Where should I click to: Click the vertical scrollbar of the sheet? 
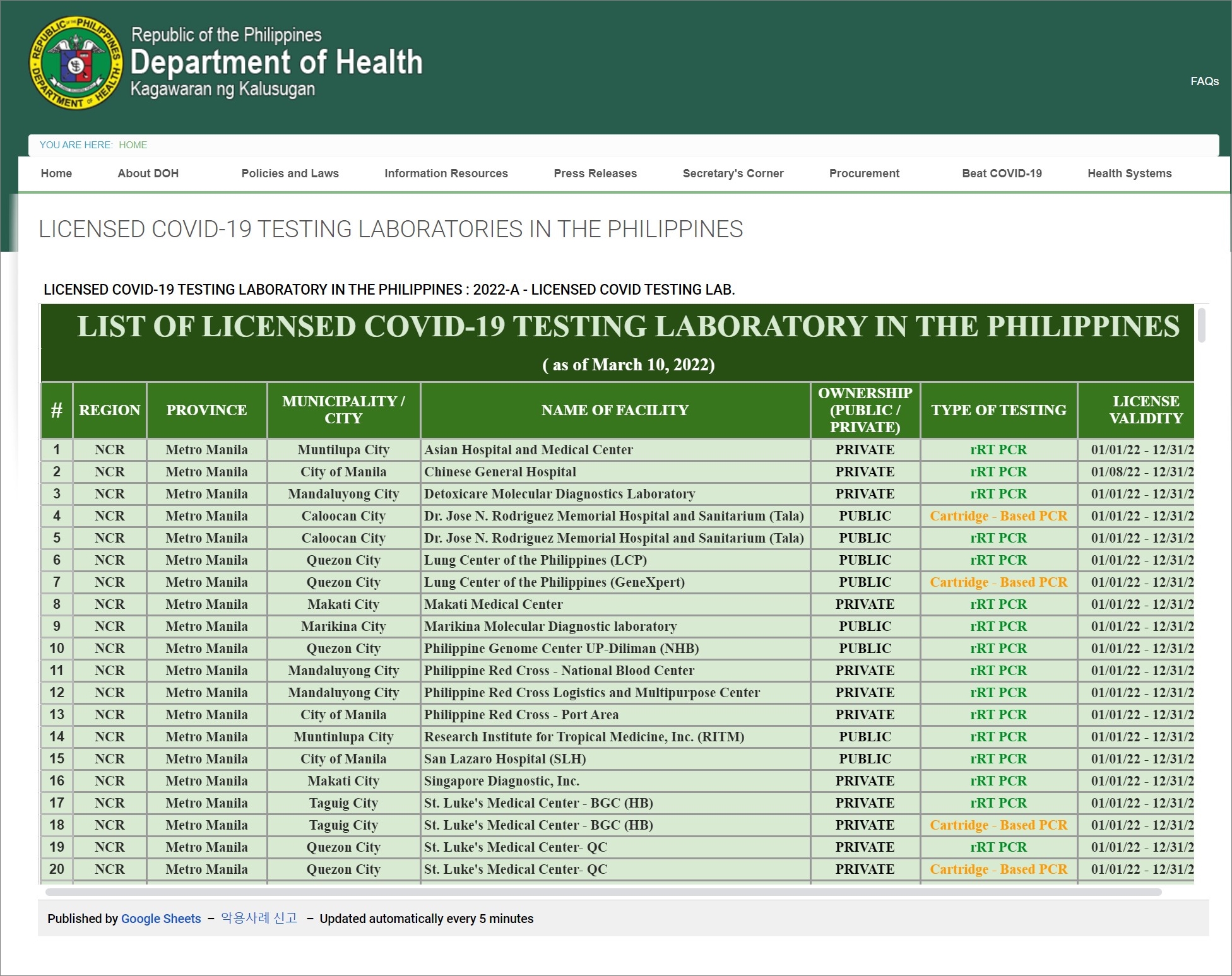tap(1201, 326)
